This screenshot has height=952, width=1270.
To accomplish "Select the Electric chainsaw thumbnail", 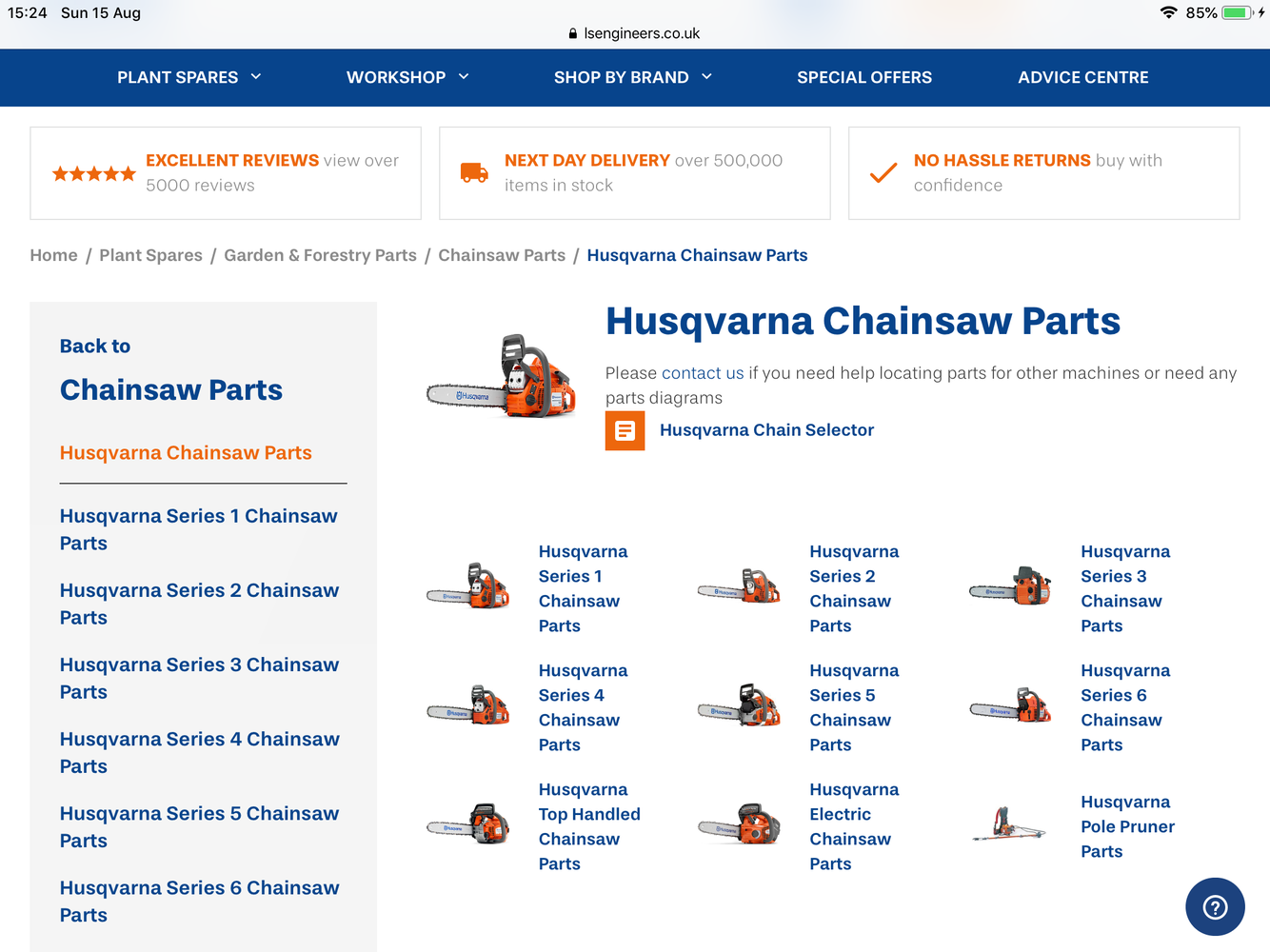I will (740, 824).
